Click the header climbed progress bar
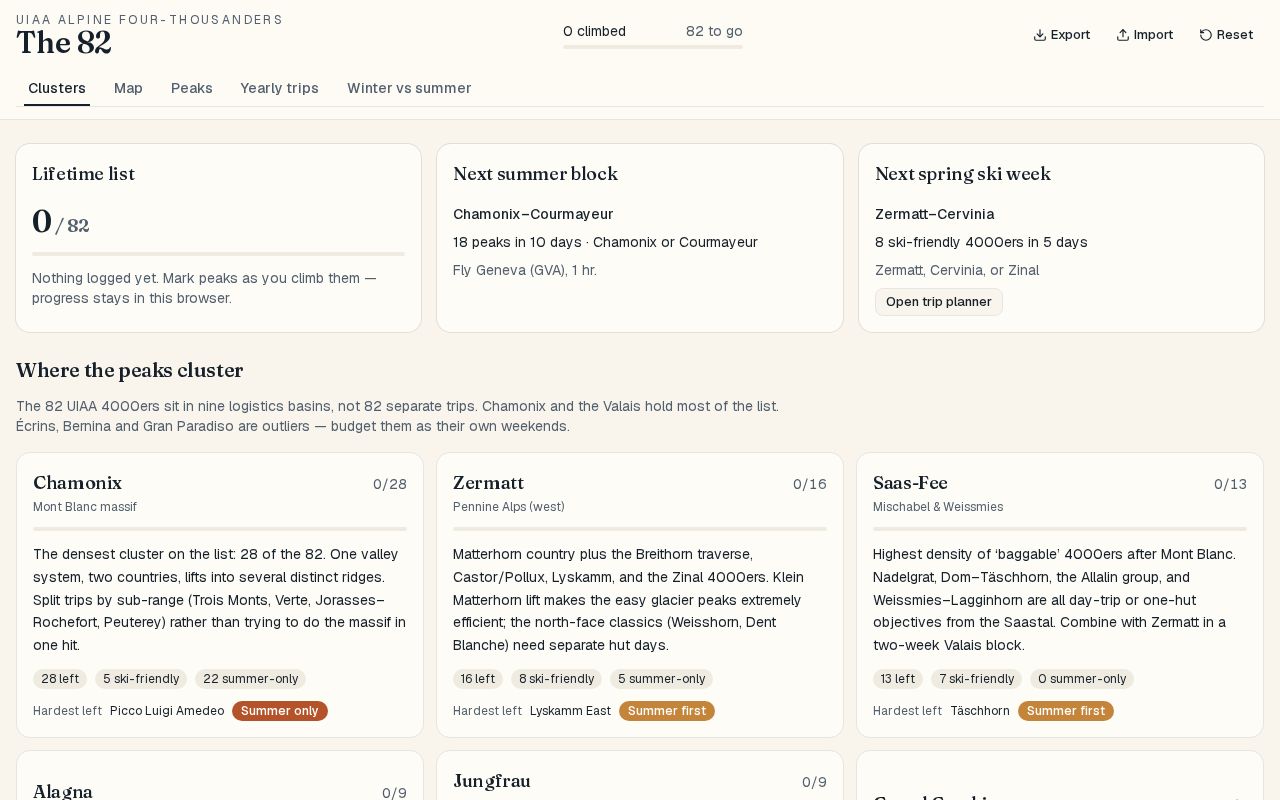Screen dimensions: 1280x800 point(653,47)
